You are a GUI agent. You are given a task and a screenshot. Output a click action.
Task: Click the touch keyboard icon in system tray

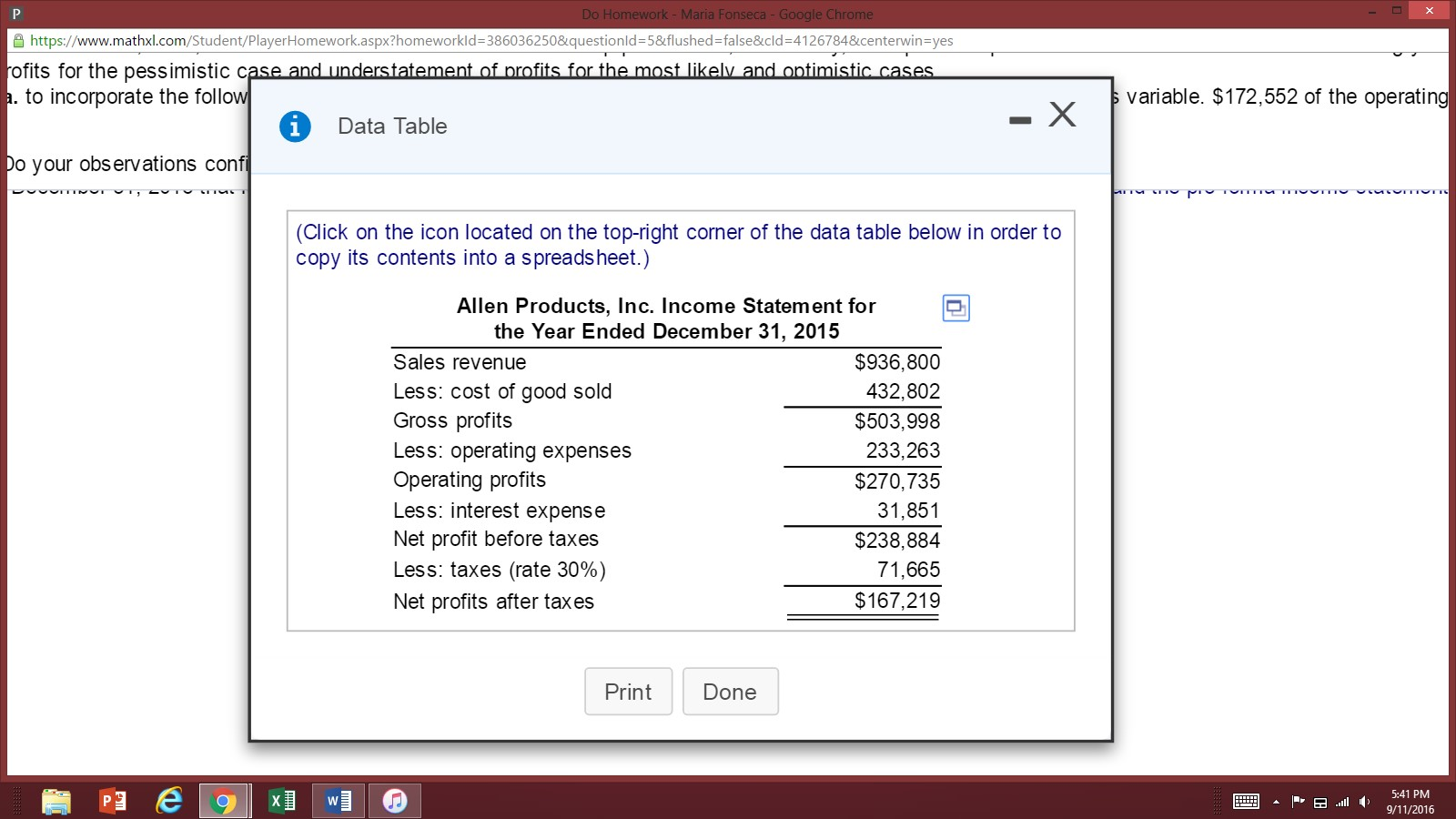click(x=1246, y=802)
